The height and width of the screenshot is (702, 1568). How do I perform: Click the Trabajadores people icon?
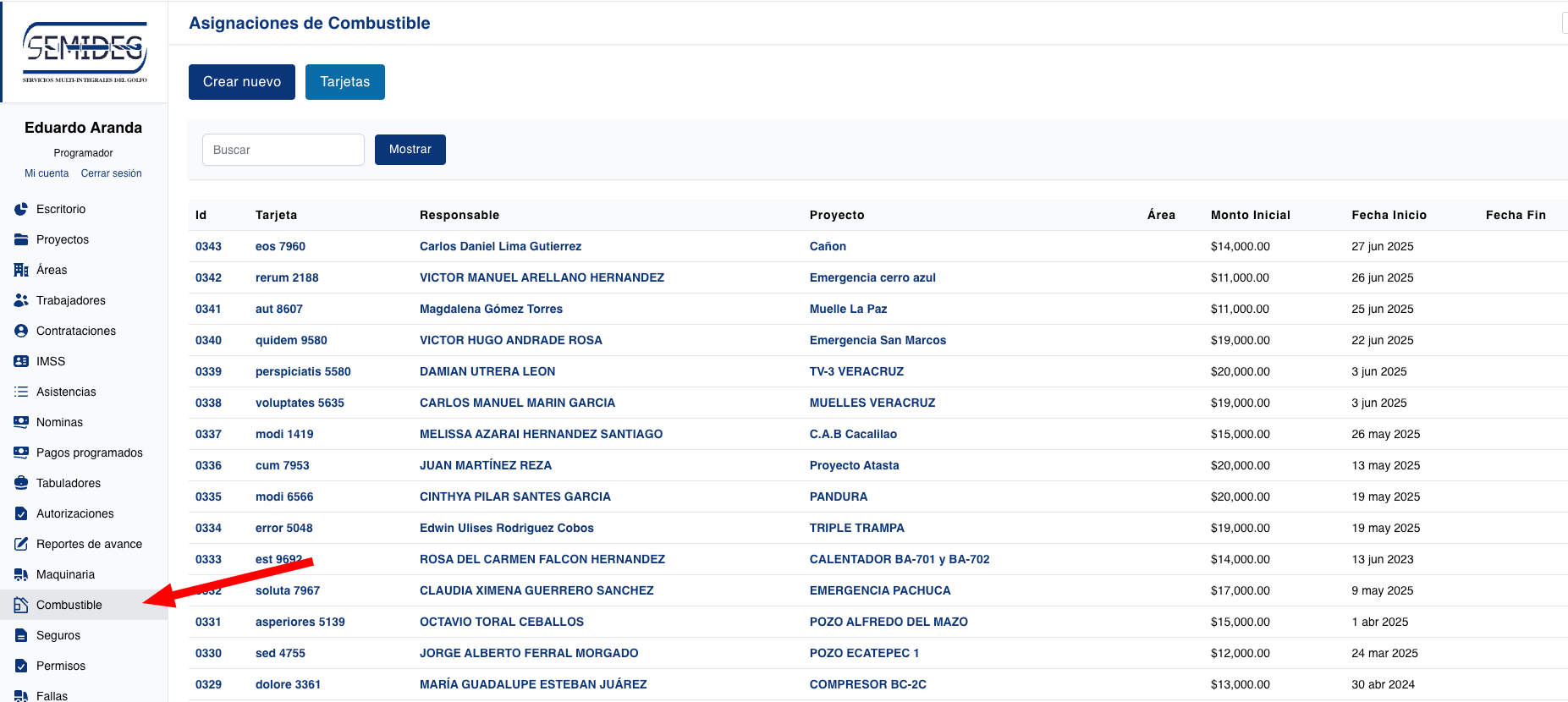pyautogui.click(x=21, y=300)
